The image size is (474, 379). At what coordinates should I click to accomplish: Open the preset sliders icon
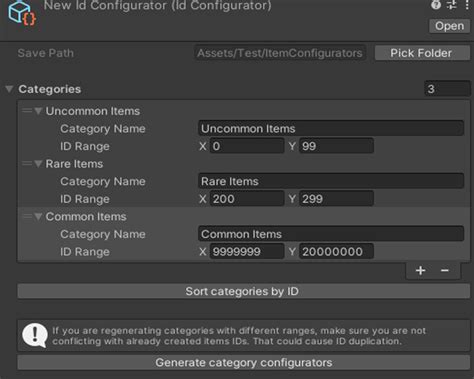tap(452, 5)
